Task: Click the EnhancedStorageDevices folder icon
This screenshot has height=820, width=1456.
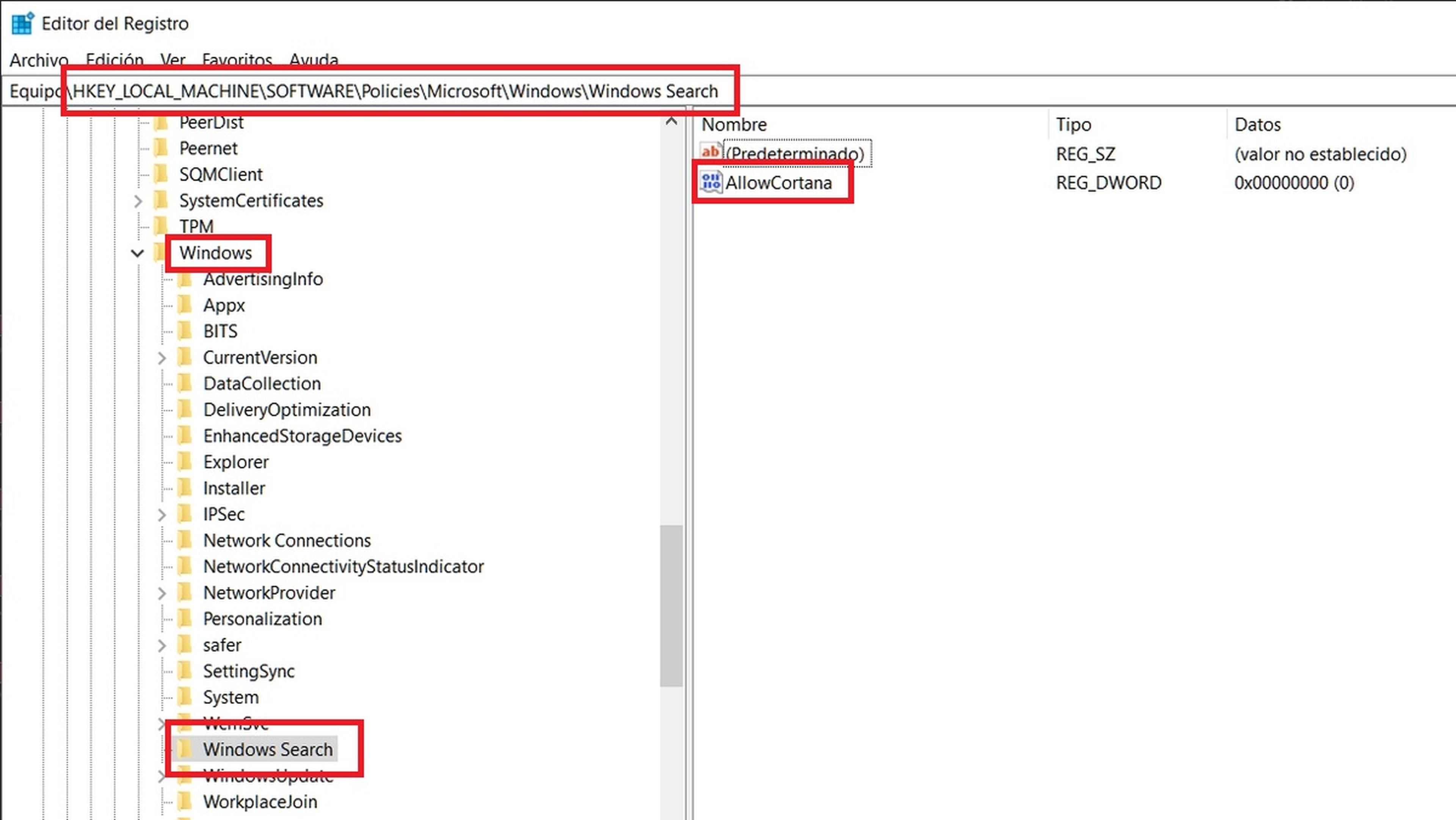Action: tap(185, 436)
